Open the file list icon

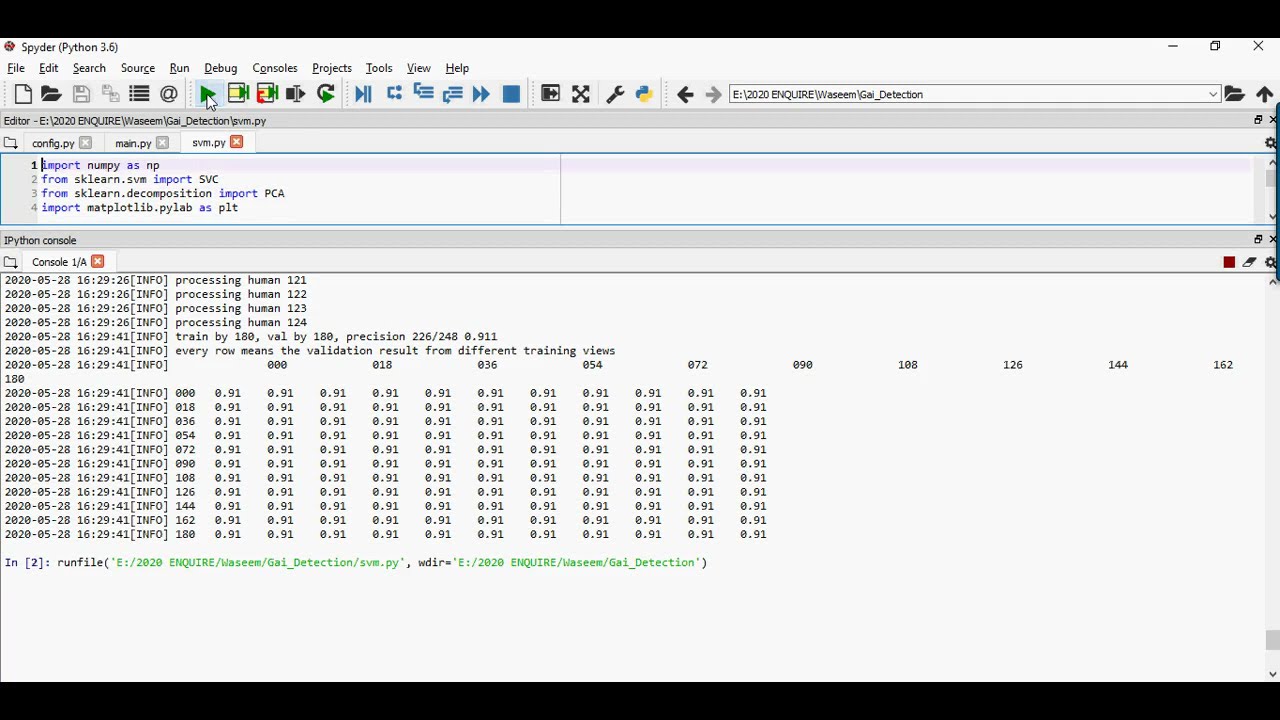click(139, 94)
